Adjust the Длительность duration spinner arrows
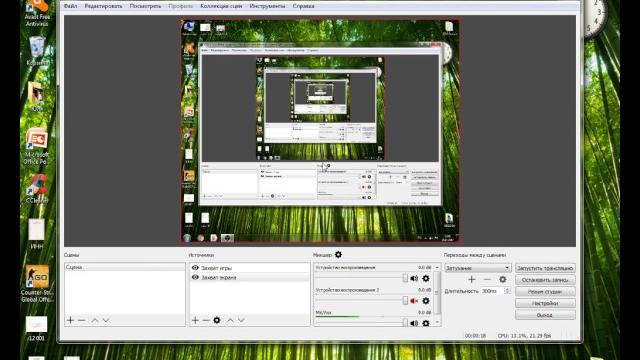640x360 pixels. (507, 291)
